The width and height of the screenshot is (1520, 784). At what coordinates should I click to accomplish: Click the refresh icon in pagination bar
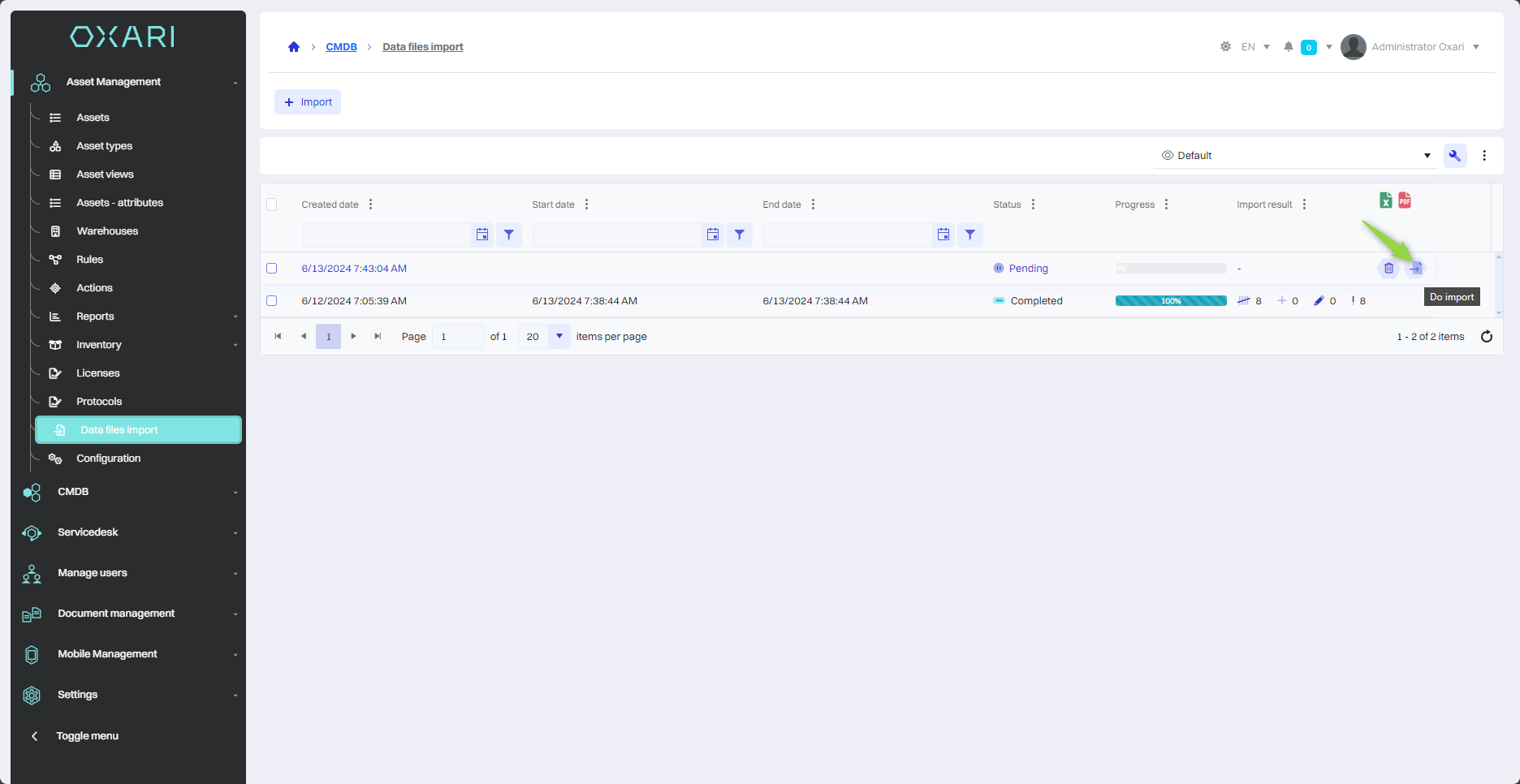click(1486, 337)
